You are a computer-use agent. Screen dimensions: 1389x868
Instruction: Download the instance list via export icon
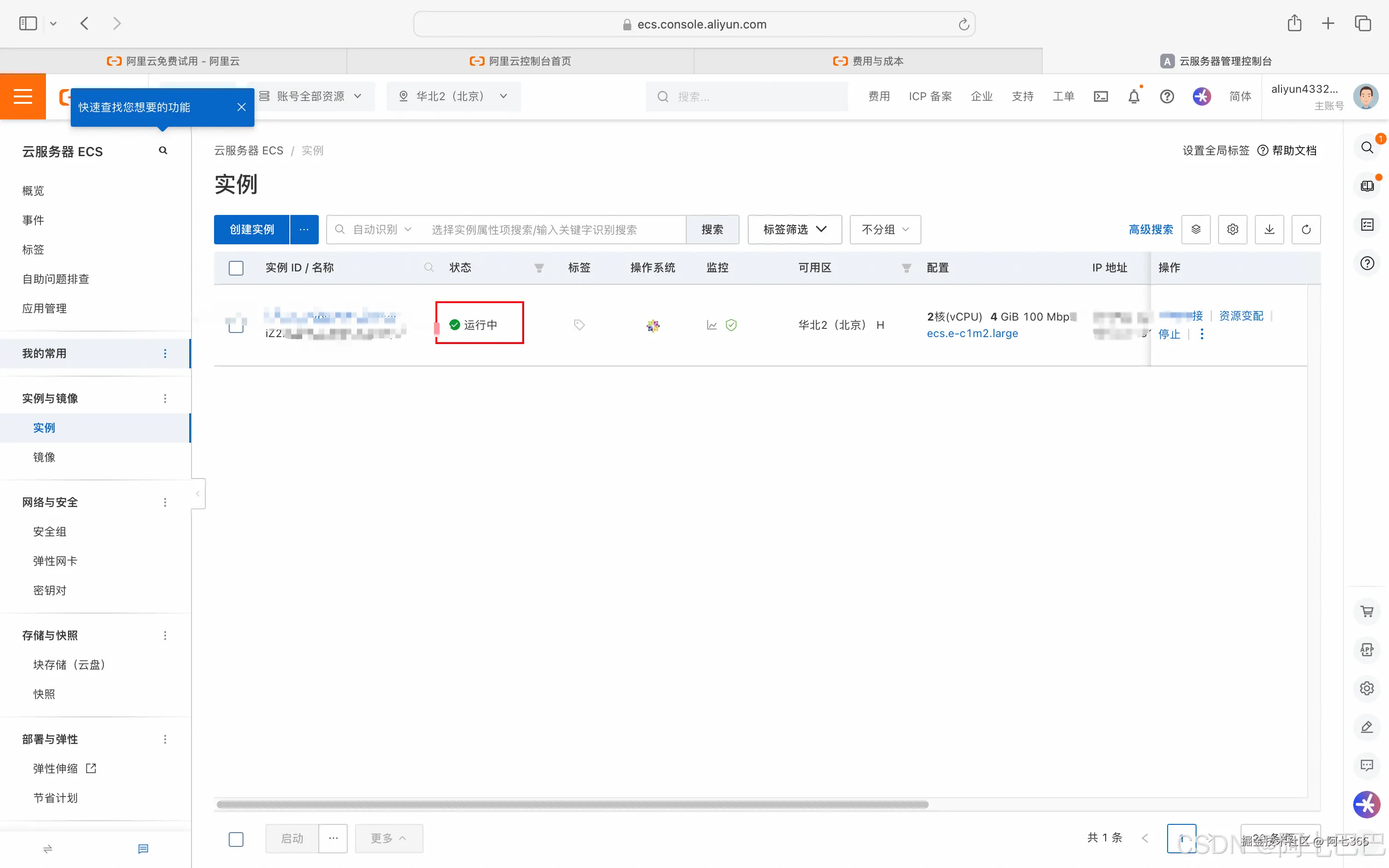pyautogui.click(x=1269, y=229)
